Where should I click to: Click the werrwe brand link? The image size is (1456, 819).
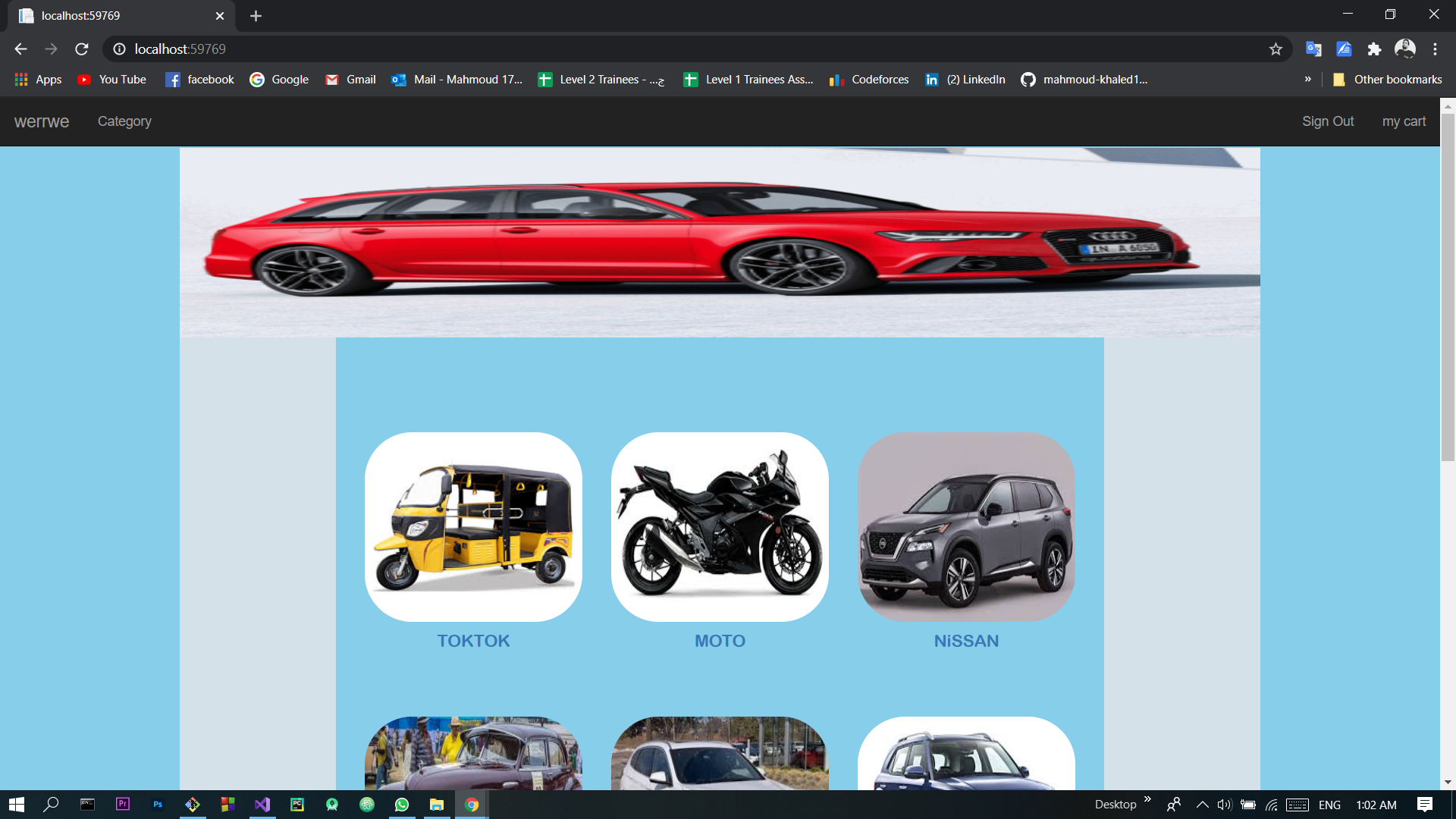tap(42, 121)
